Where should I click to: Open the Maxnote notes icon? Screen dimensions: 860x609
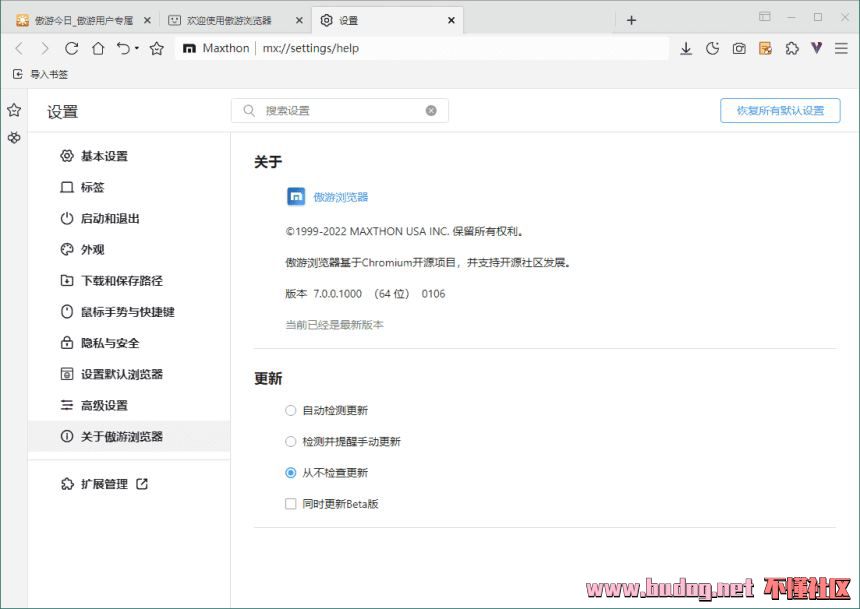click(x=765, y=49)
